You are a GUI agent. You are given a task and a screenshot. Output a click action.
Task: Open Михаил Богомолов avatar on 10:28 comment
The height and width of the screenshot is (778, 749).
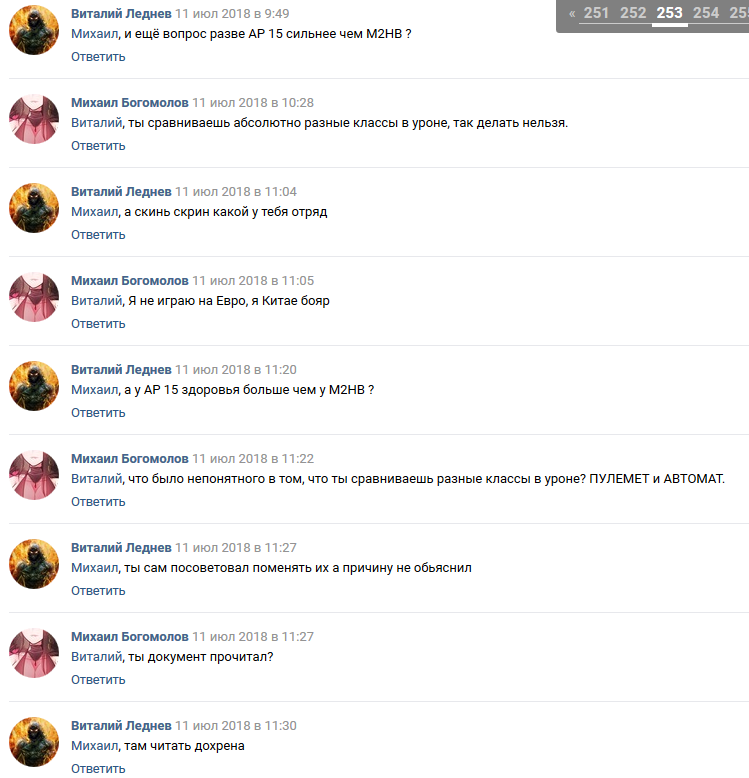34,119
